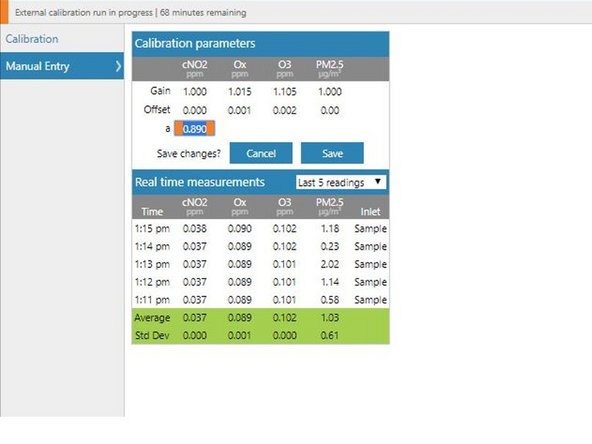Image resolution: width=592 pixels, height=444 pixels.
Task: Select the cNO2 Gain value 1.000
Action: point(195,91)
